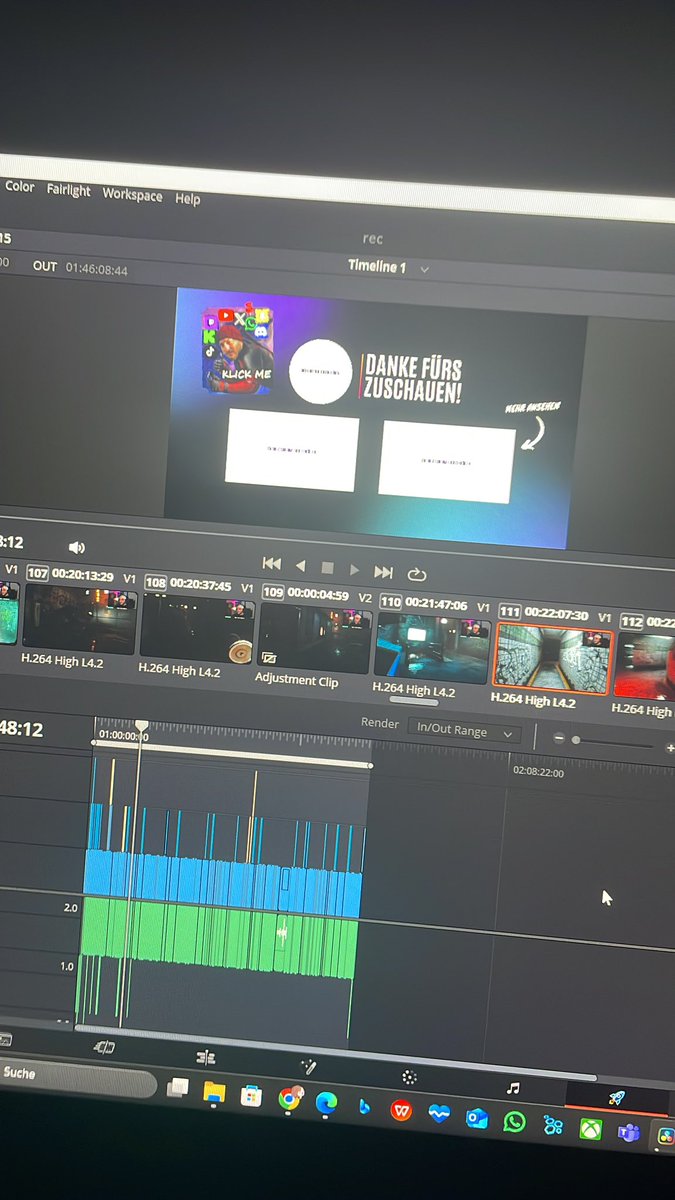Open the Workspace menu
The height and width of the screenshot is (1200, 675).
click(x=132, y=195)
